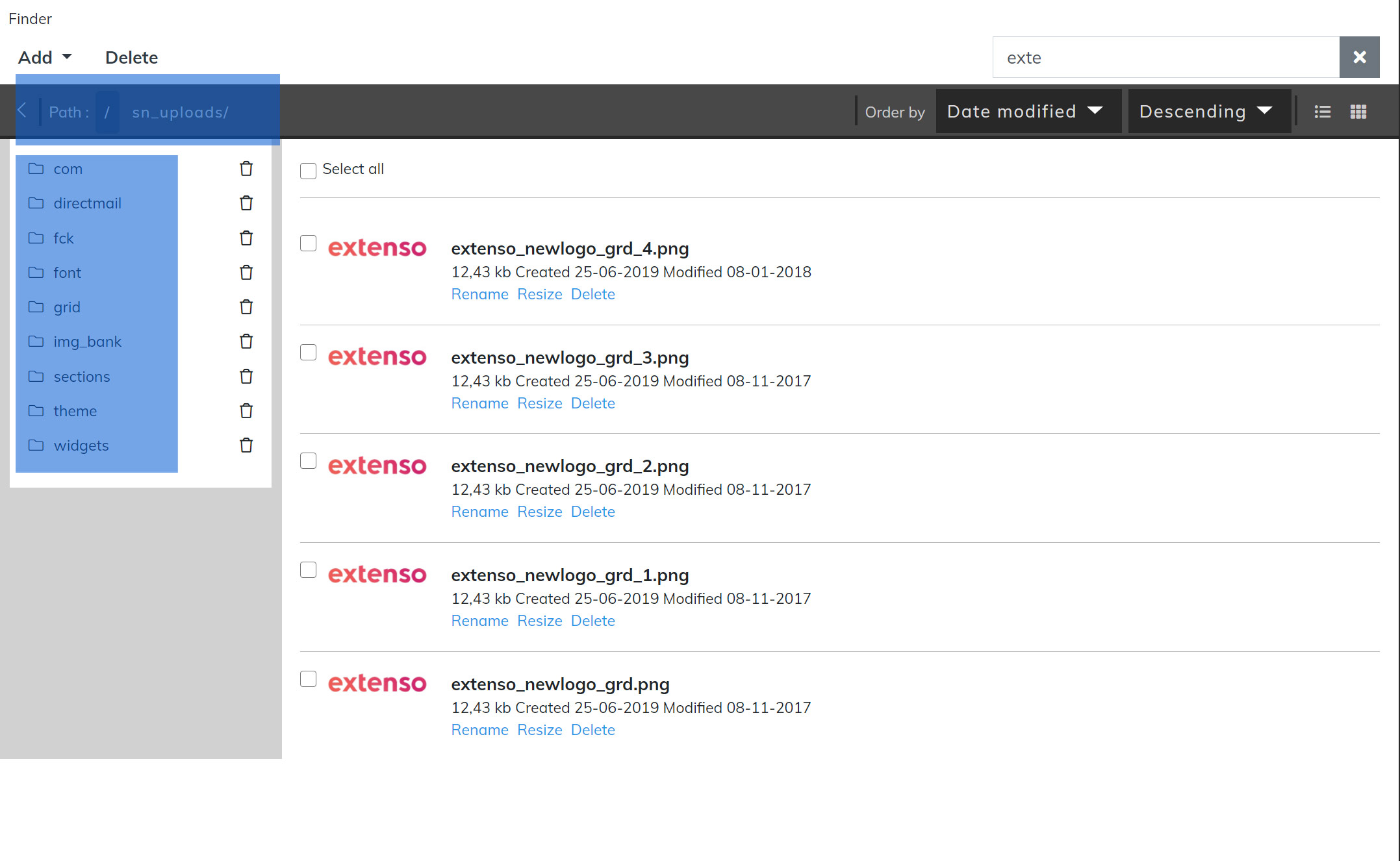
Task: Remove grid folder using trash icon
Action: point(246,307)
